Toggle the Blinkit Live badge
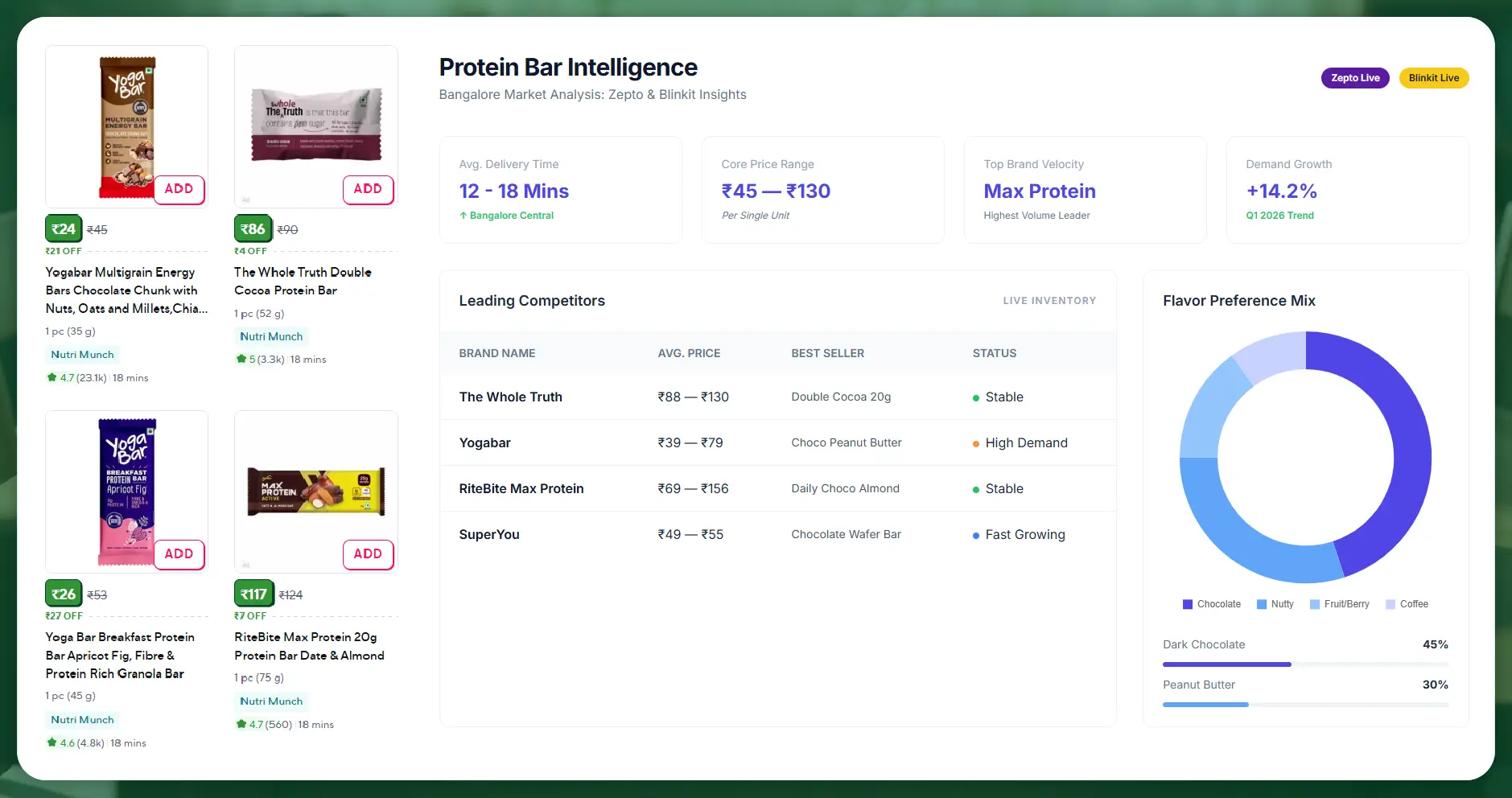1512x798 pixels. tap(1433, 78)
